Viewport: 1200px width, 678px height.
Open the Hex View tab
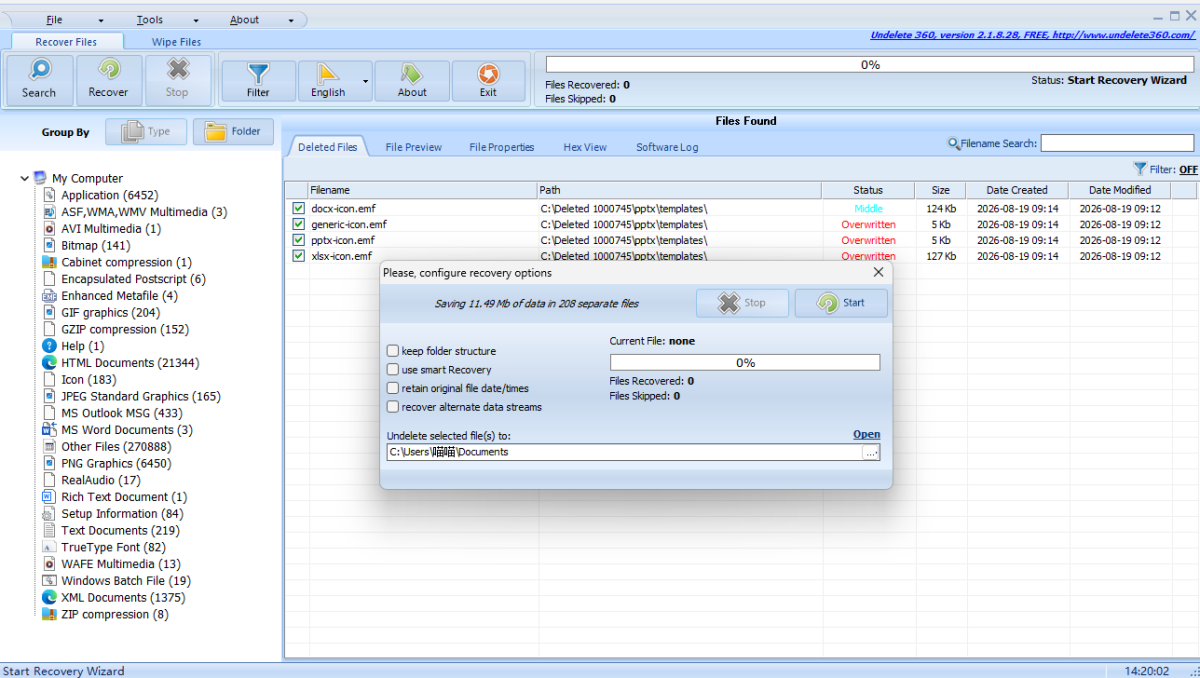pos(585,147)
